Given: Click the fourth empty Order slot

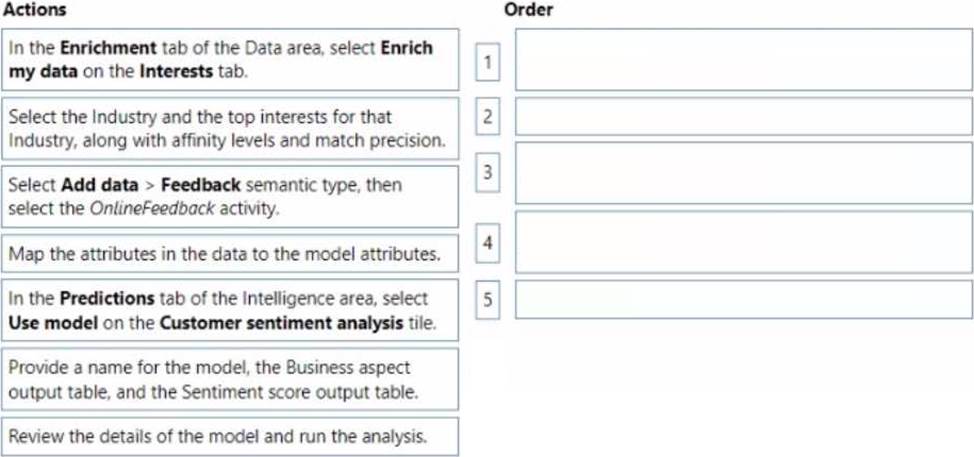Looking at the screenshot, I should [x=744, y=242].
